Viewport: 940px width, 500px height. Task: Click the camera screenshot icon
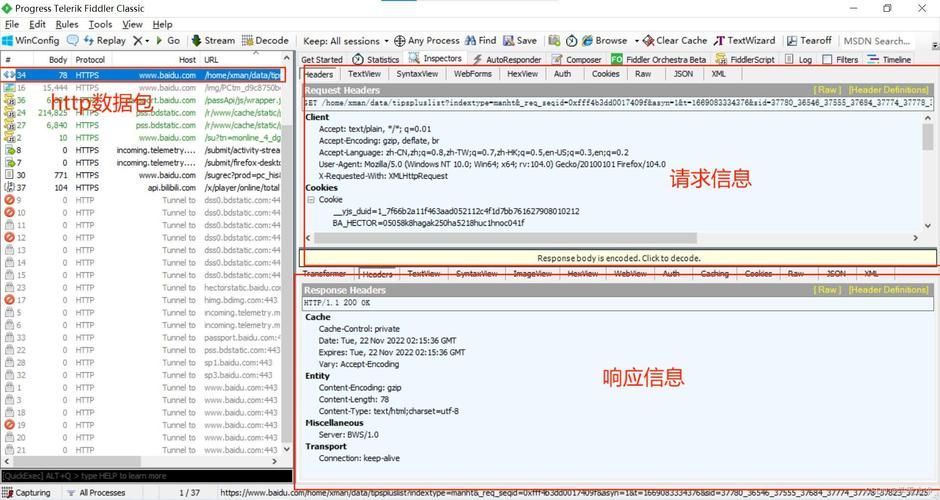tap(554, 41)
